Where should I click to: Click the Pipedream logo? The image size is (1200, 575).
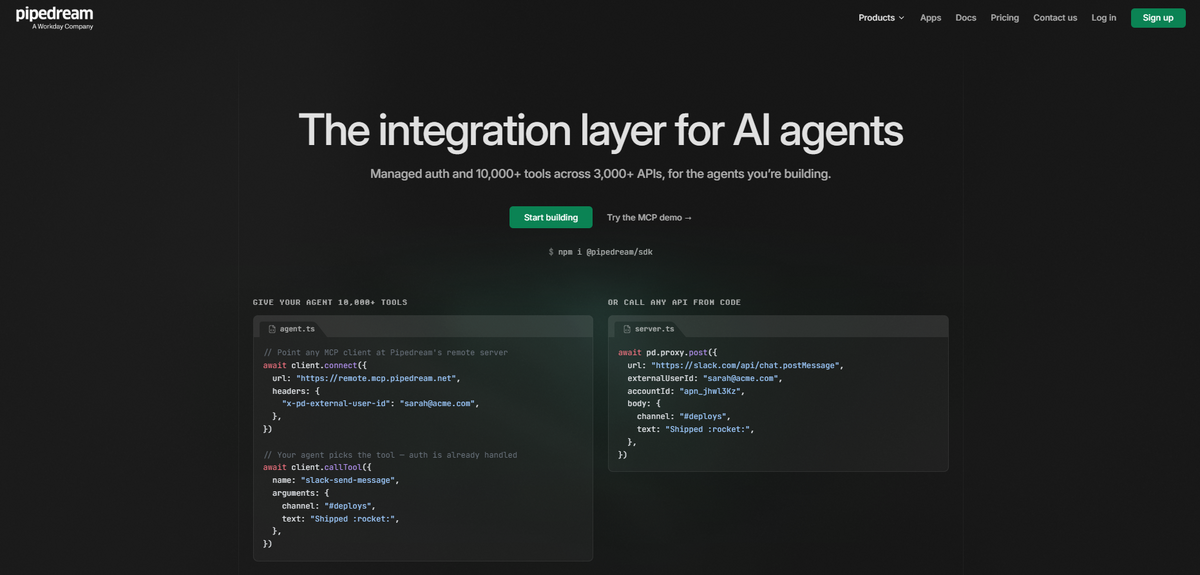(x=54, y=18)
